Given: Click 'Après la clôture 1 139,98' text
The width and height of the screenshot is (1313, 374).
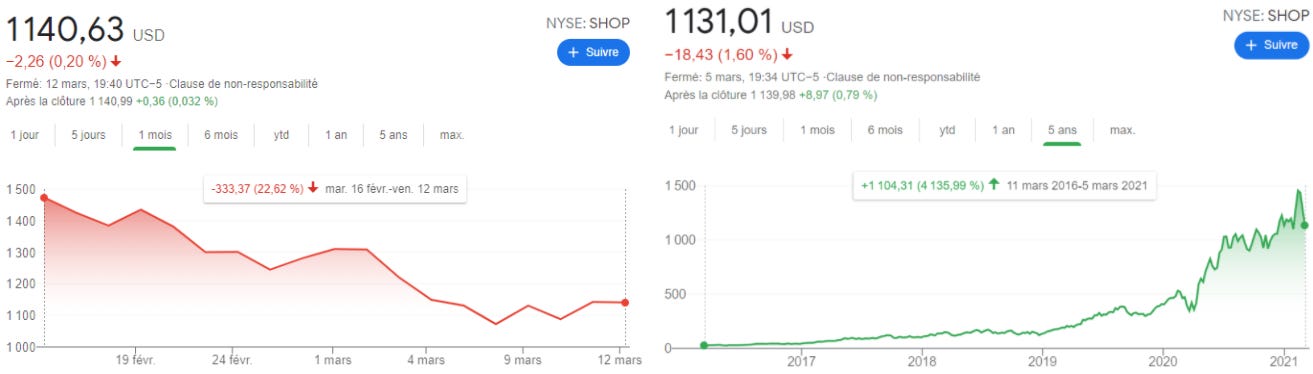Looking at the screenshot, I should [x=730, y=95].
